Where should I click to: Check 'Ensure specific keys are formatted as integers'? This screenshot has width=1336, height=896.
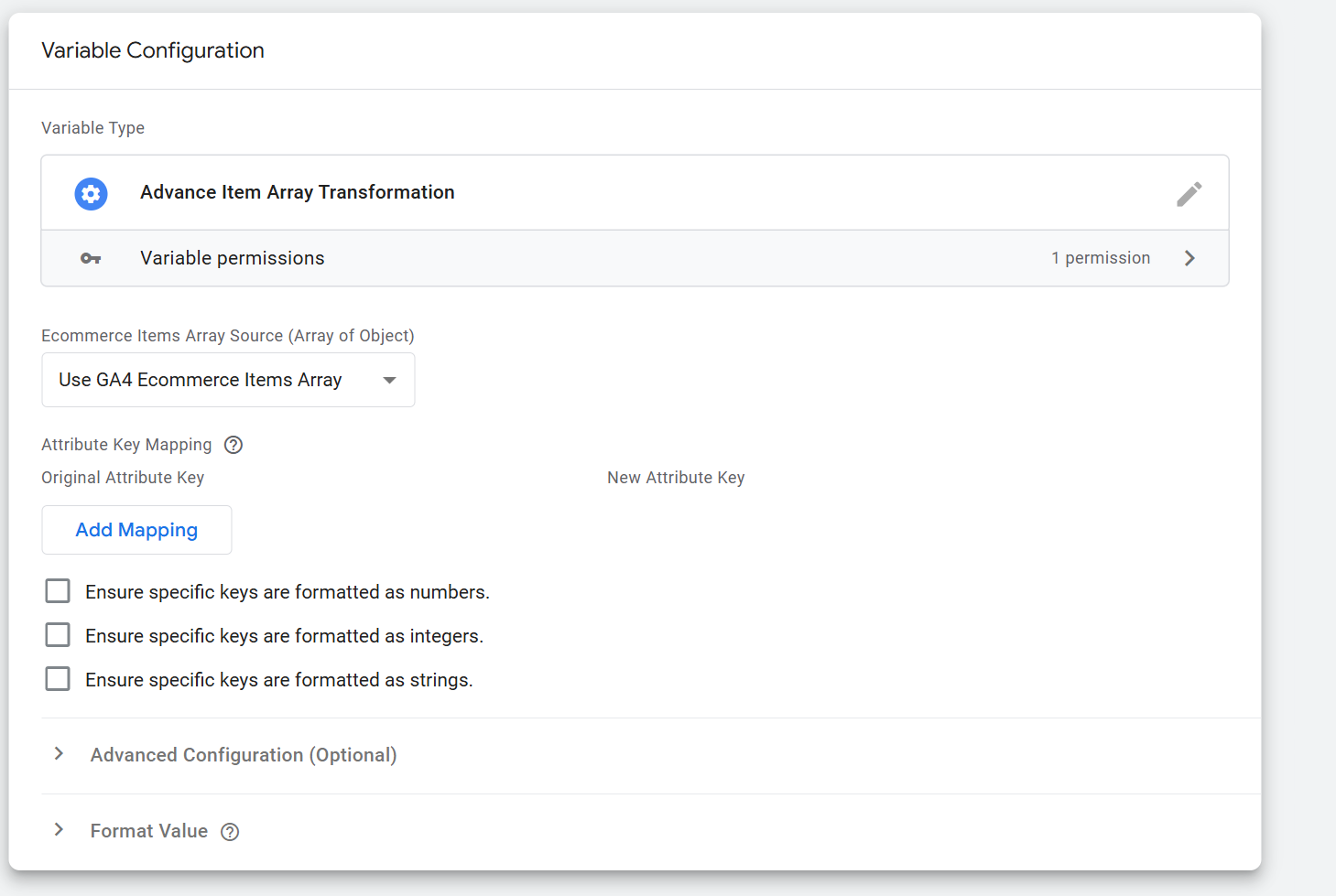coord(58,634)
